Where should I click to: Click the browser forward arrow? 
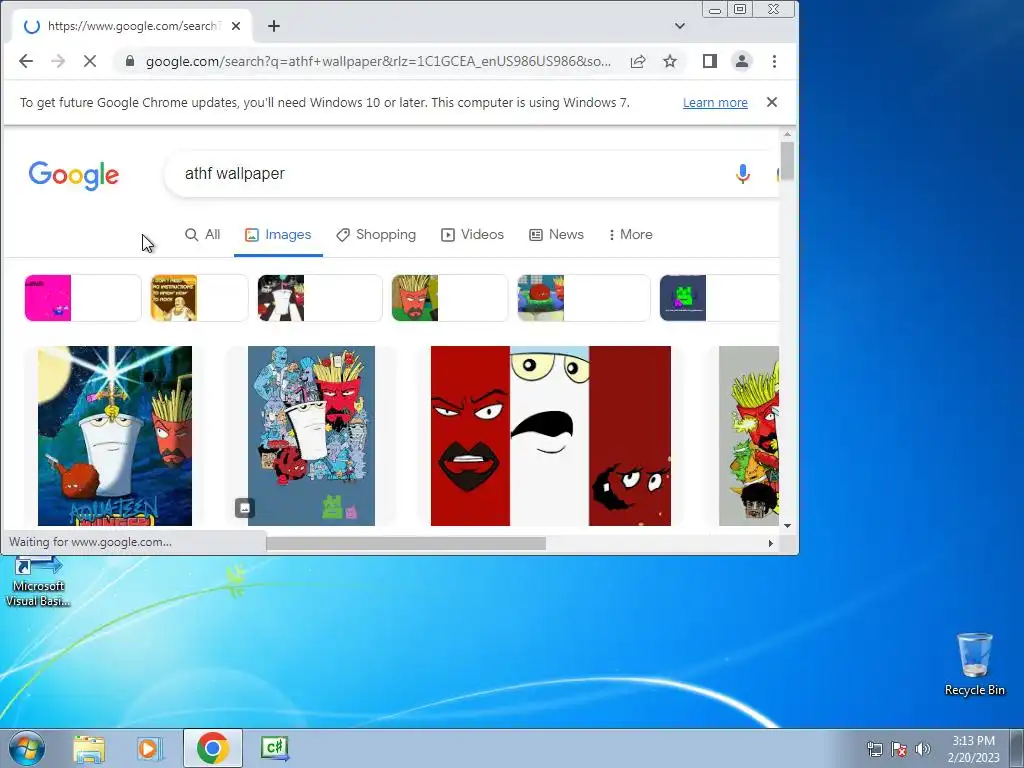tap(58, 61)
